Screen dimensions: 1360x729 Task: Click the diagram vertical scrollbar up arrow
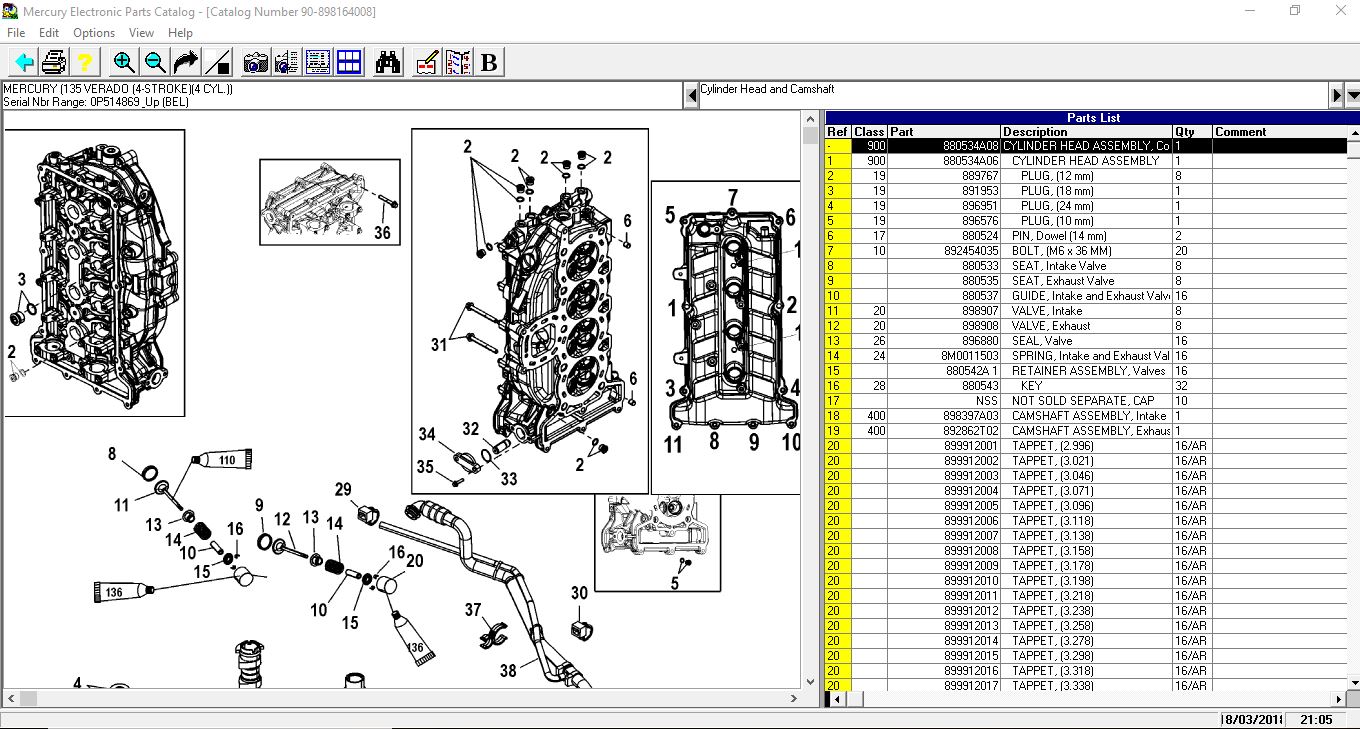click(811, 121)
